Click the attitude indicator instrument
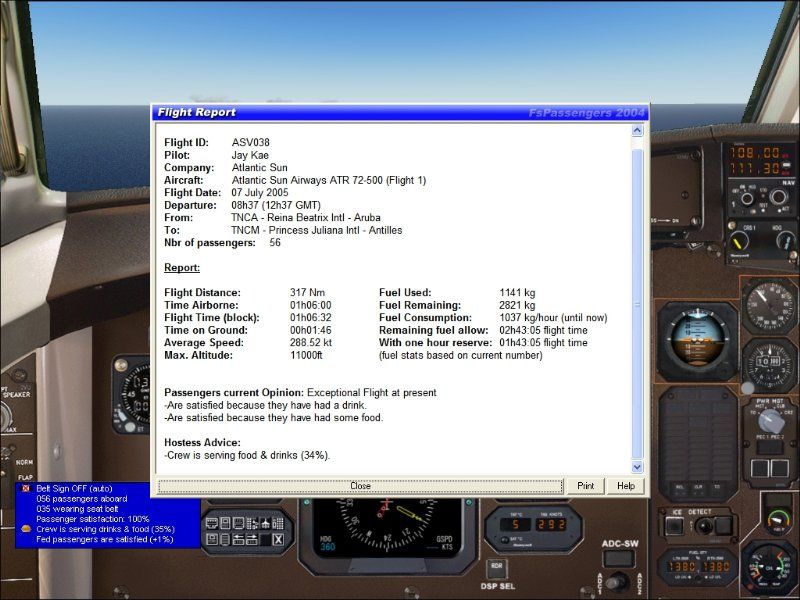800x600 pixels. pyautogui.click(x=697, y=341)
